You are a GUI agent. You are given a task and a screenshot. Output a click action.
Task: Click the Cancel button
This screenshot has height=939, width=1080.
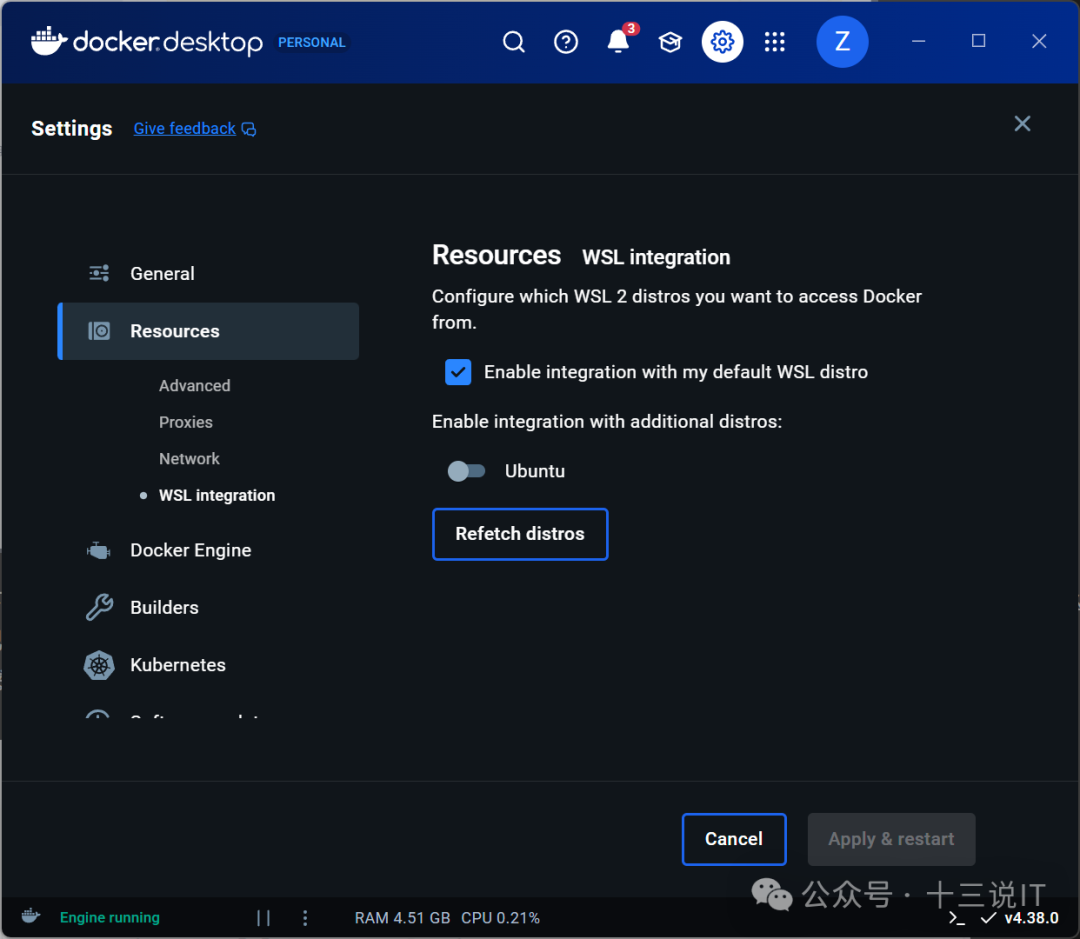[x=734, y=839]
